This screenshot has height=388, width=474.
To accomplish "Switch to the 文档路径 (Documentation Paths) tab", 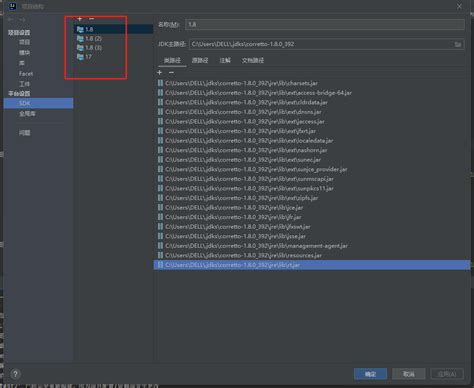I will coord(253,60).
